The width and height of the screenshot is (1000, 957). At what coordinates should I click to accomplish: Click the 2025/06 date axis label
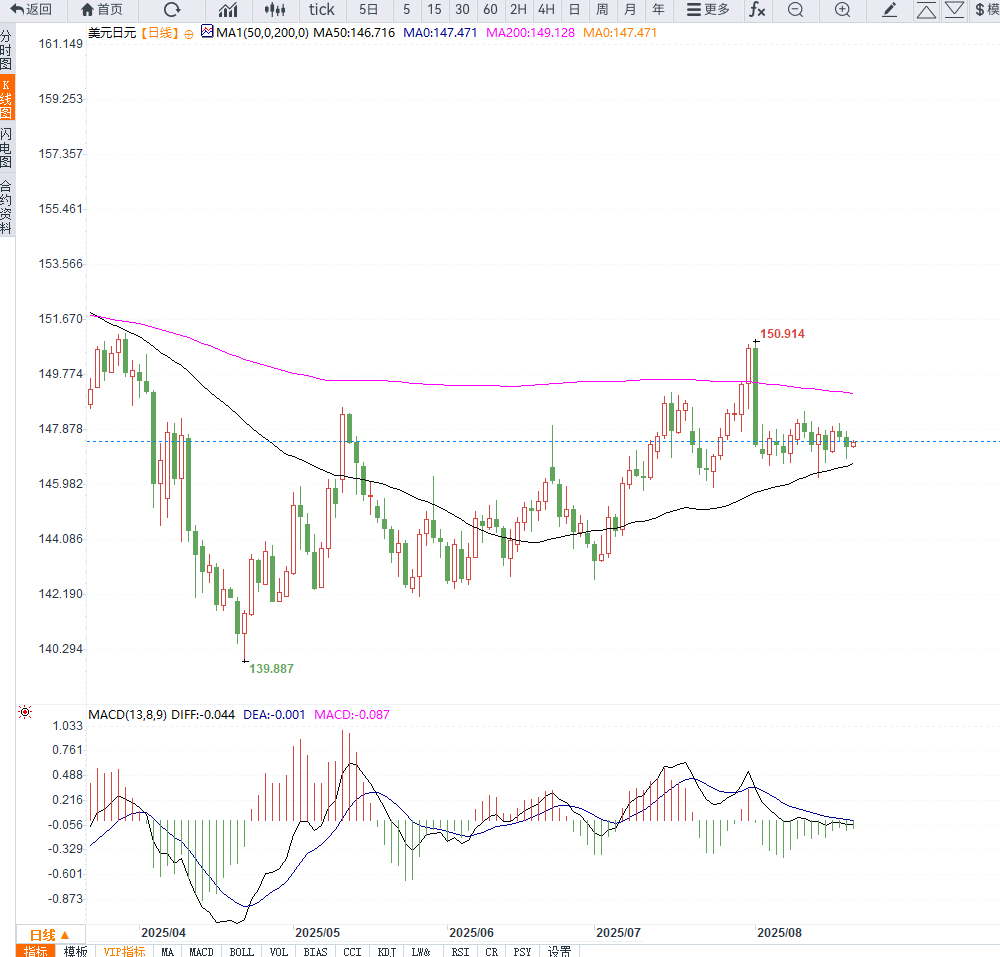pos(471,932)
